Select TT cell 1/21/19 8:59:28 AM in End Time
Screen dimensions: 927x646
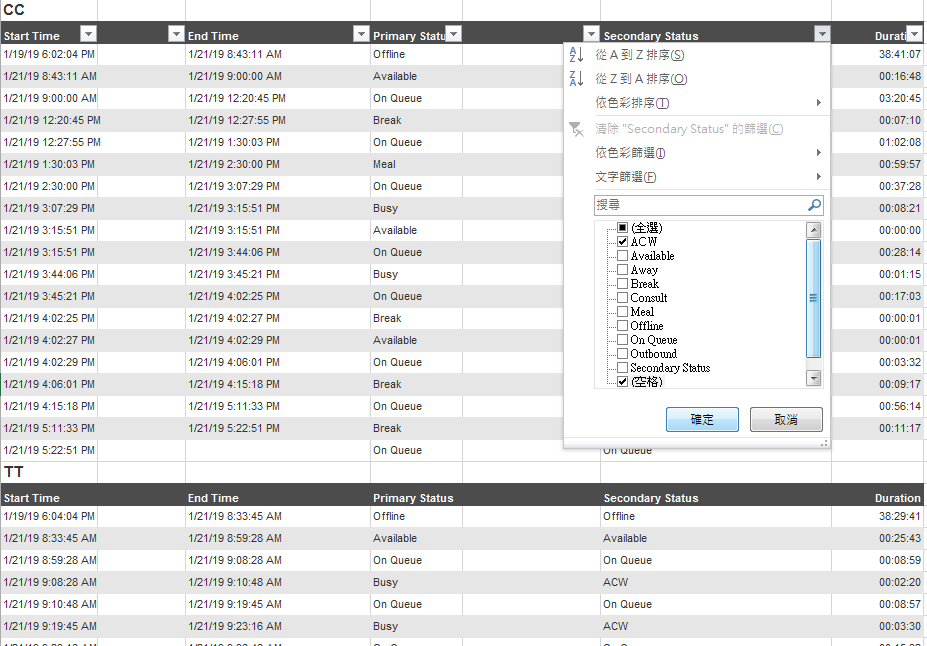point(277,538)
